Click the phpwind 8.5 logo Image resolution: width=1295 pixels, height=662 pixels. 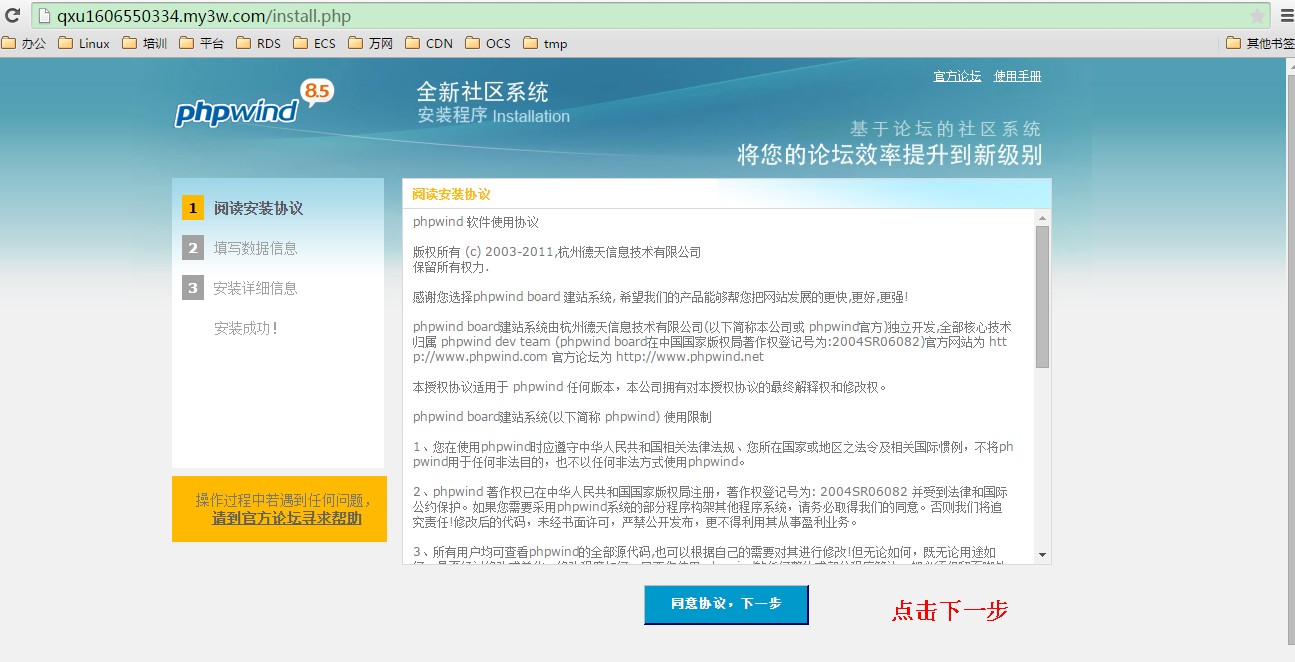point(254,104)
